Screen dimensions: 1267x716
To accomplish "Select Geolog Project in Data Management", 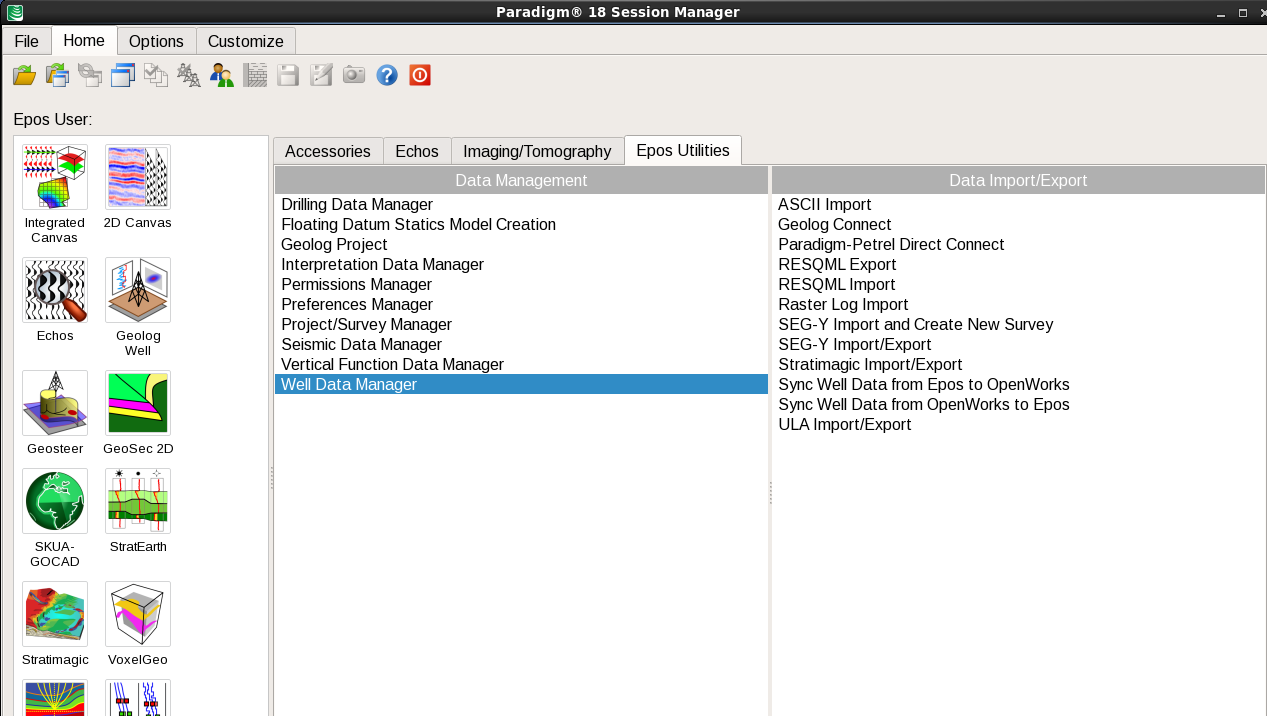I will click(521, 244).
